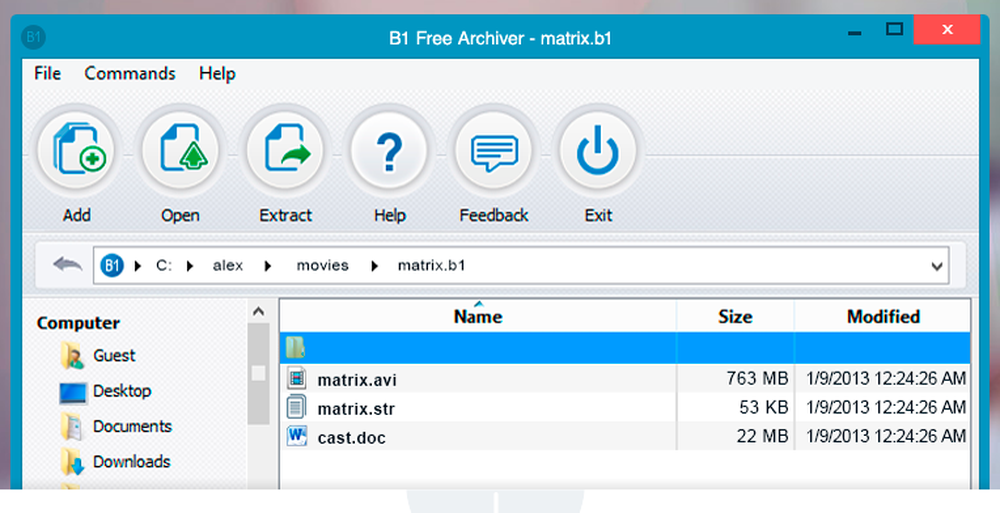1000x513 pixels.
Task: Select the matrix.str file name
Action: tap(356, 409)
